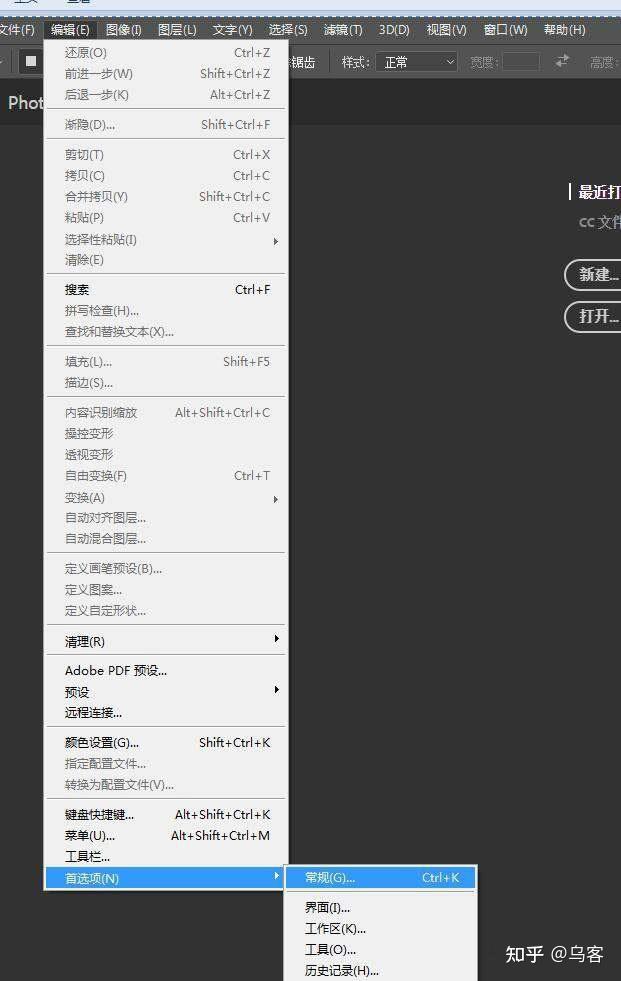The image size is (621, 981).
Task: Open the 样式 dropdown showing 正常
Action: (x=417, y=62)
